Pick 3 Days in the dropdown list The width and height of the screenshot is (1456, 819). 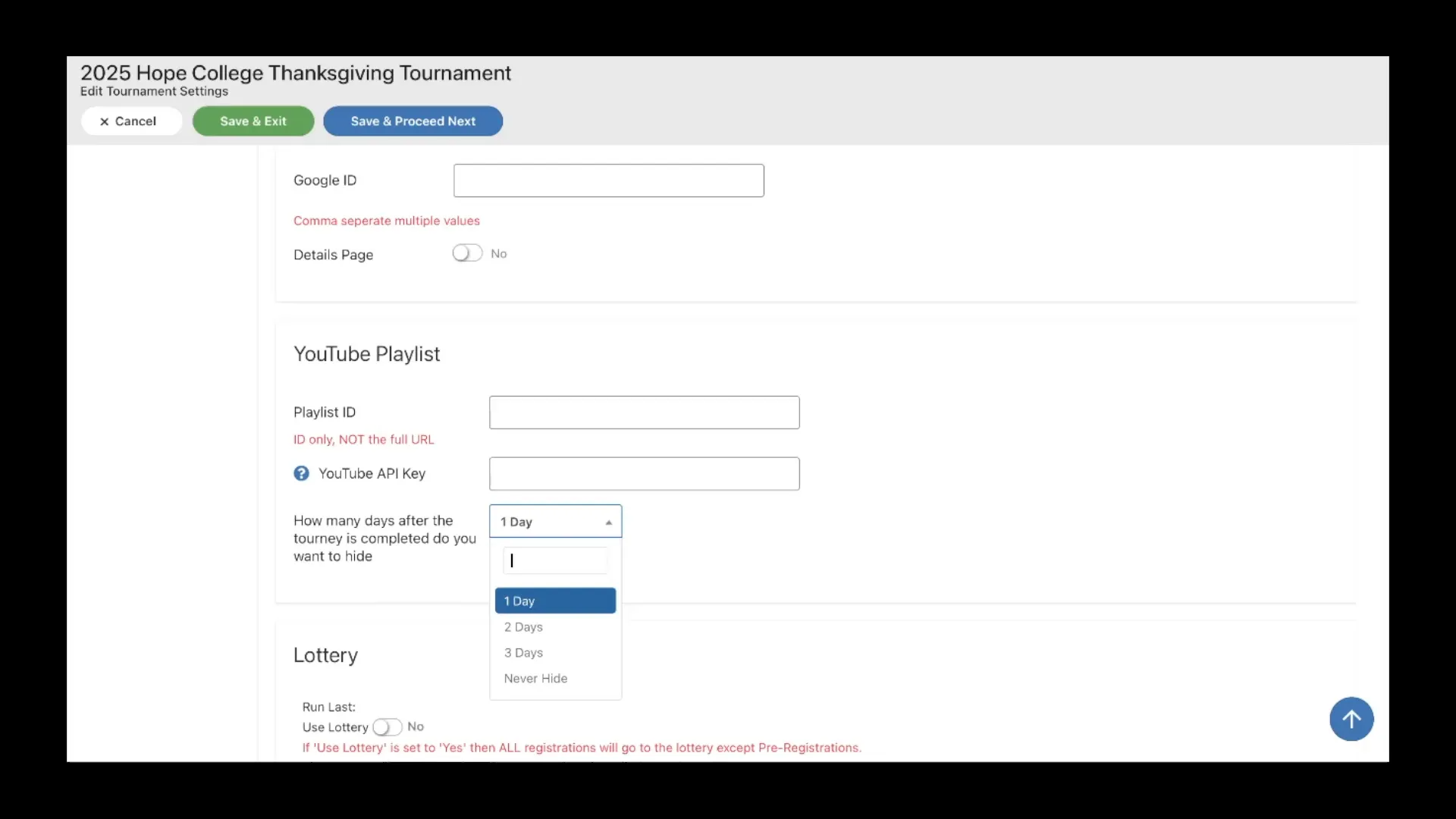click(523, 653)
